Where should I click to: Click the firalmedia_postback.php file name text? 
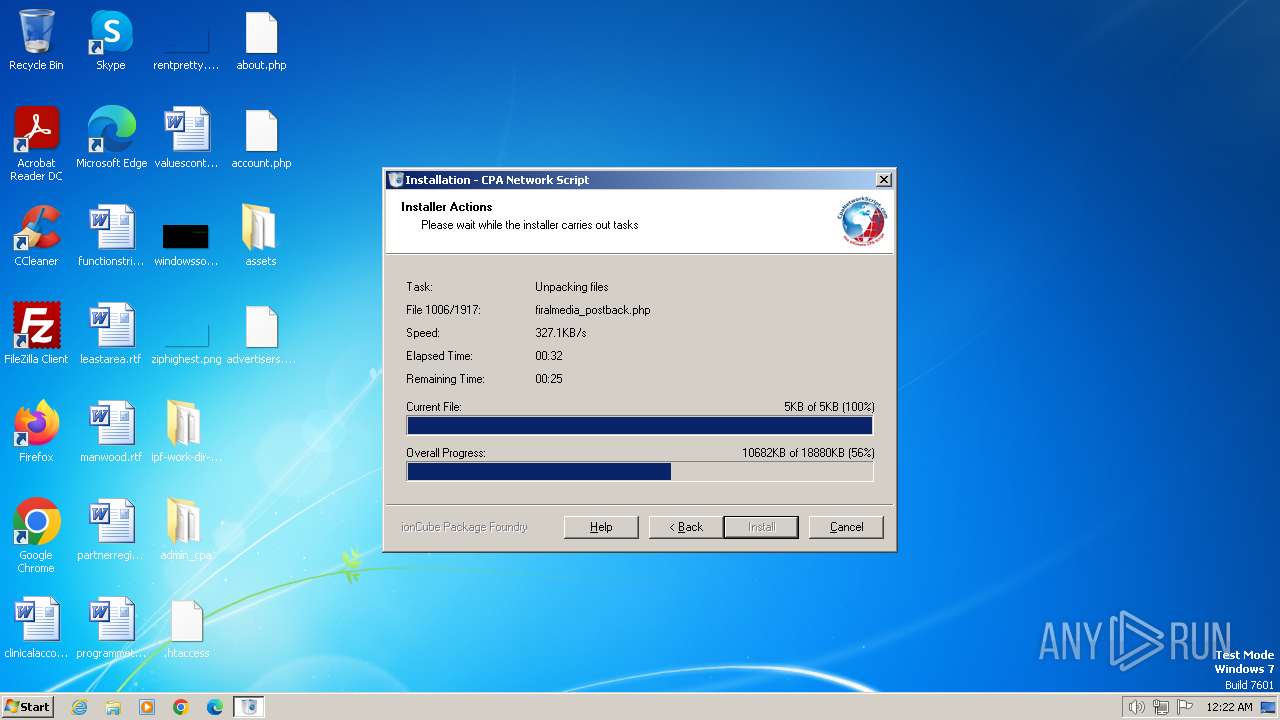pyautogui.click(x=593, y=310)
